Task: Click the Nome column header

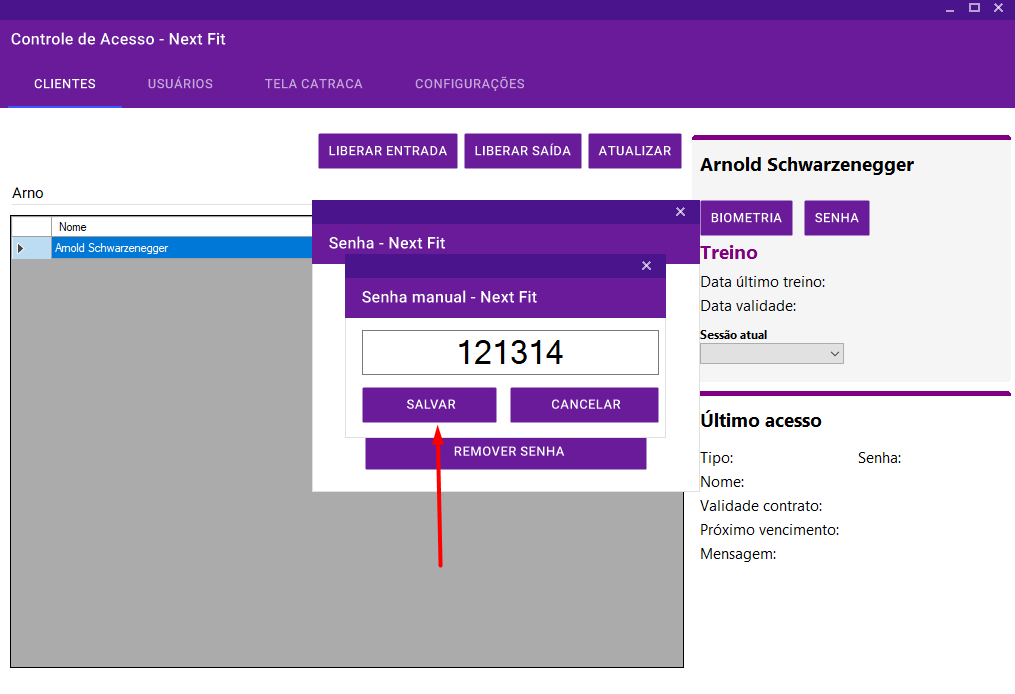Action: [182, 227]
